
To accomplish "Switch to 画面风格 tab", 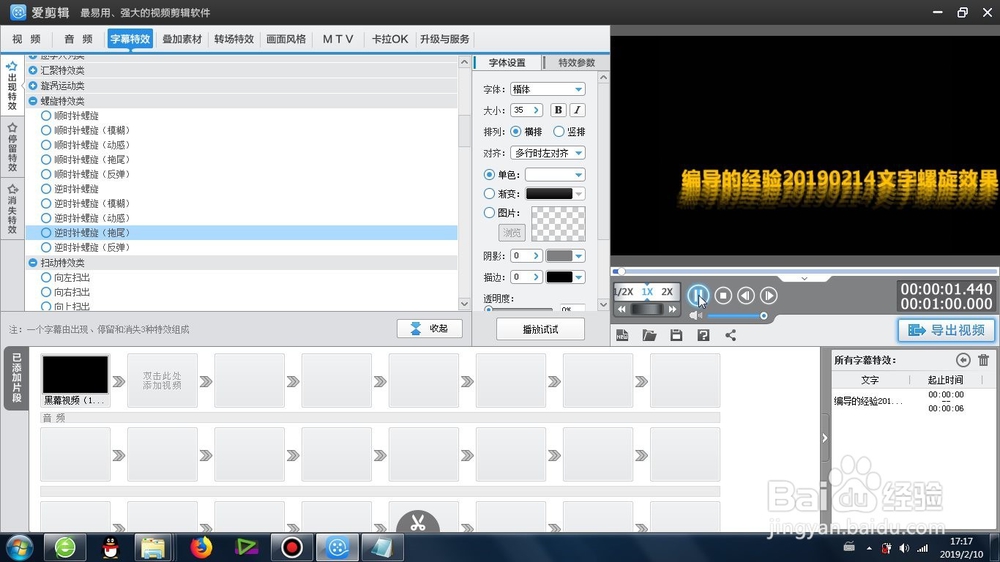I will (x=286, y=39).
